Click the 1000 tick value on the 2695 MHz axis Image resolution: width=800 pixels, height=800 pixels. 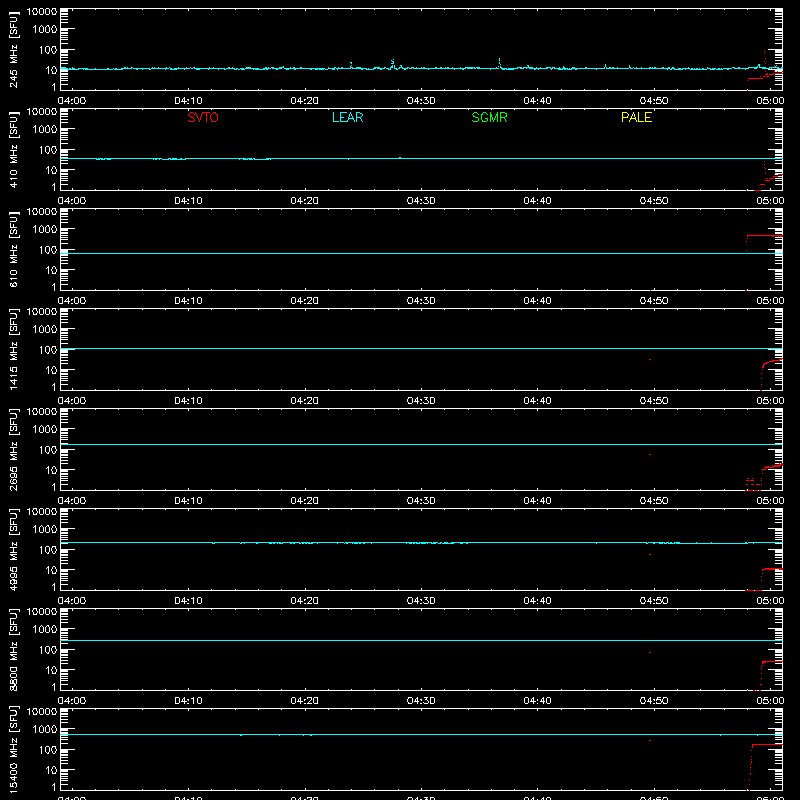[45, 430]
